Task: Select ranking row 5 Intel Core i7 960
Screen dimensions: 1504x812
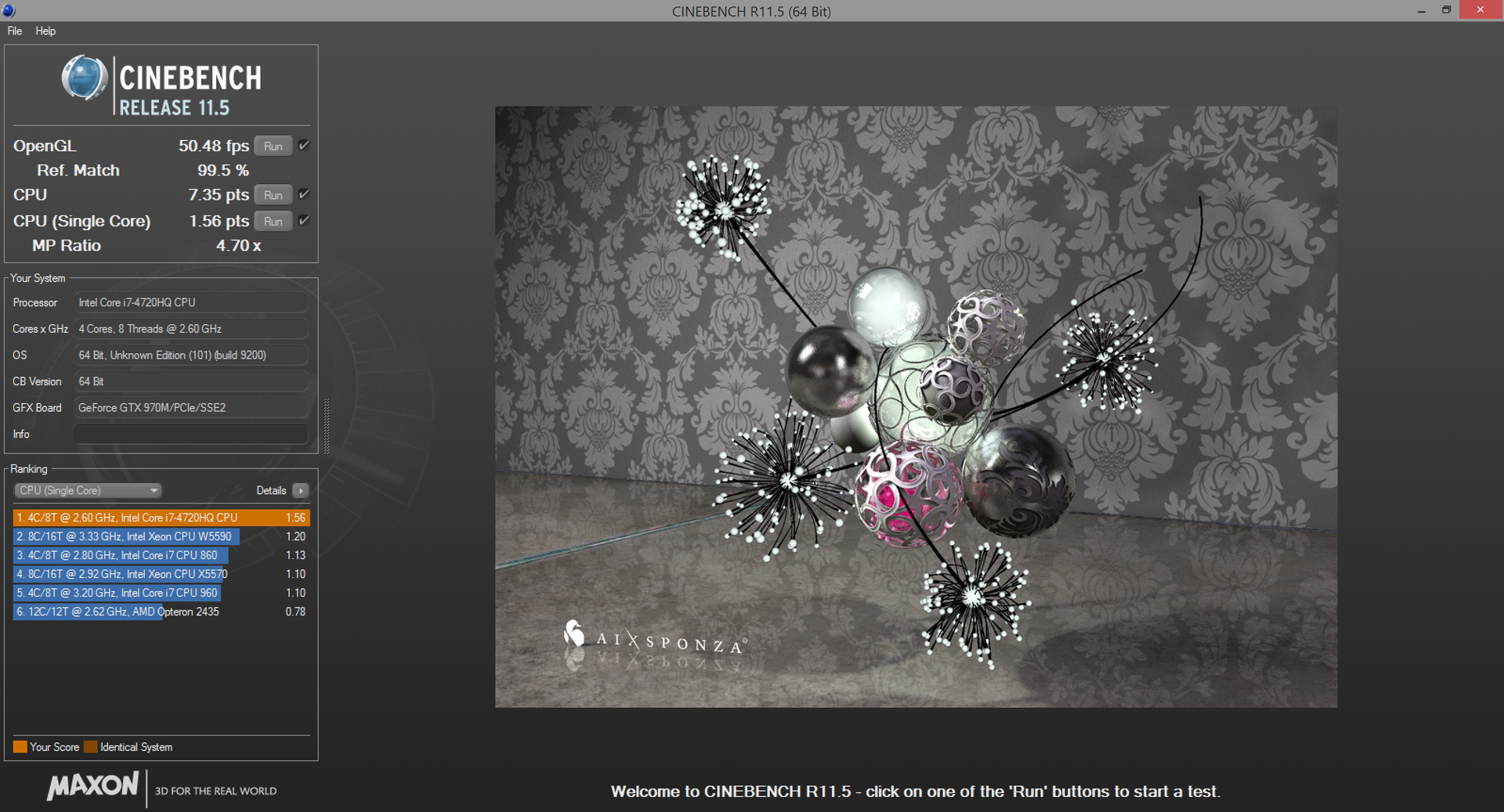Action: click(x=161, y=593)
